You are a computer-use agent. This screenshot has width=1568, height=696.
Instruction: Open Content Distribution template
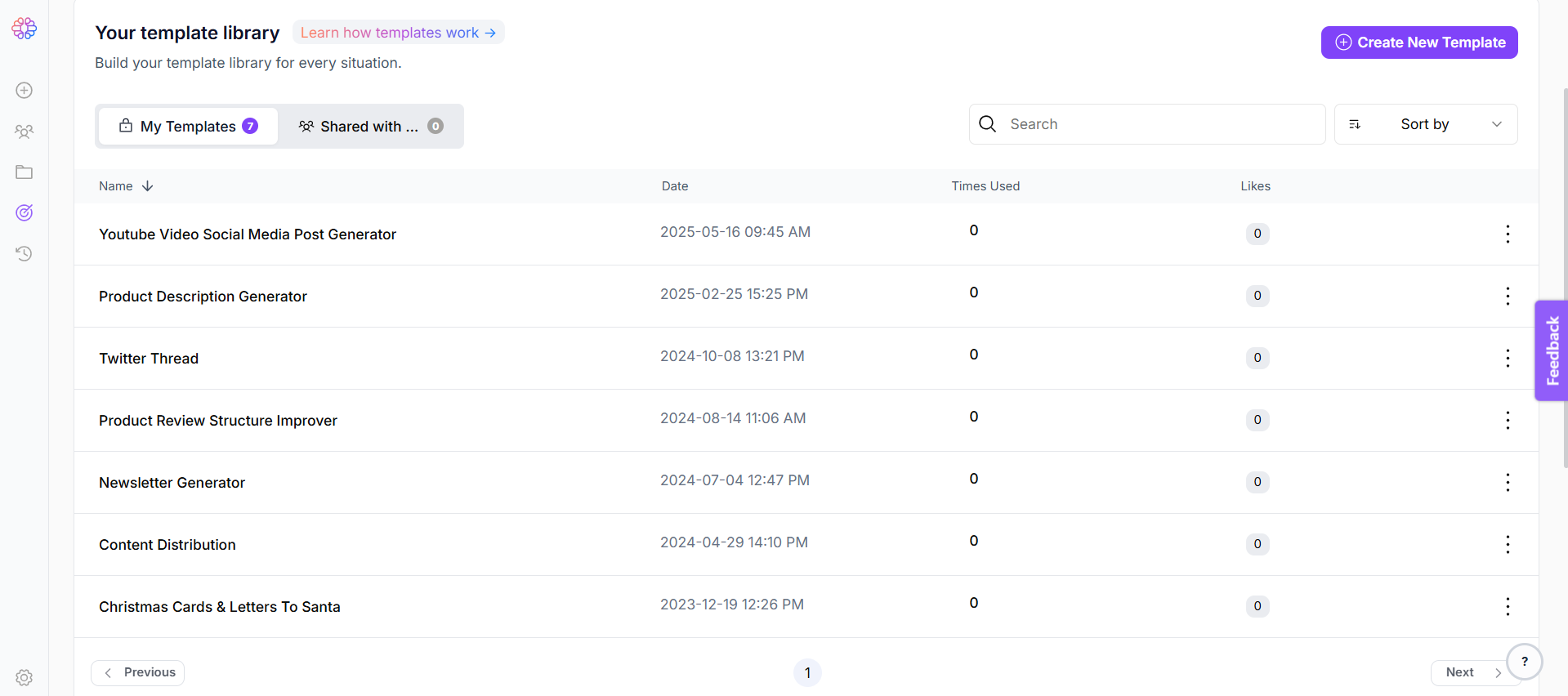point(168,545)
